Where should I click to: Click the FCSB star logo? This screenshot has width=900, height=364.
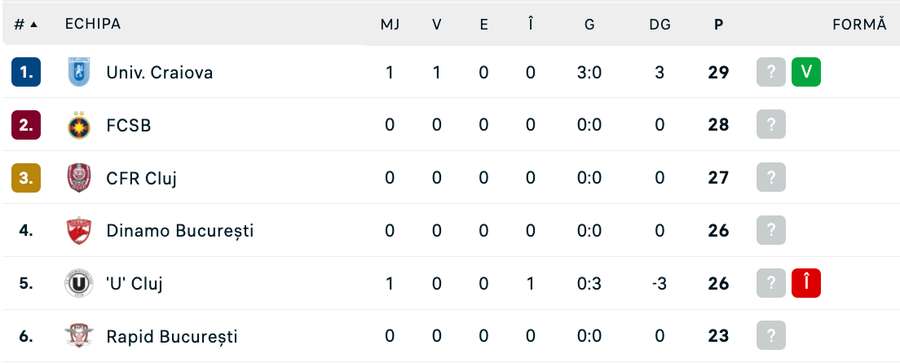tap(79, 125)
